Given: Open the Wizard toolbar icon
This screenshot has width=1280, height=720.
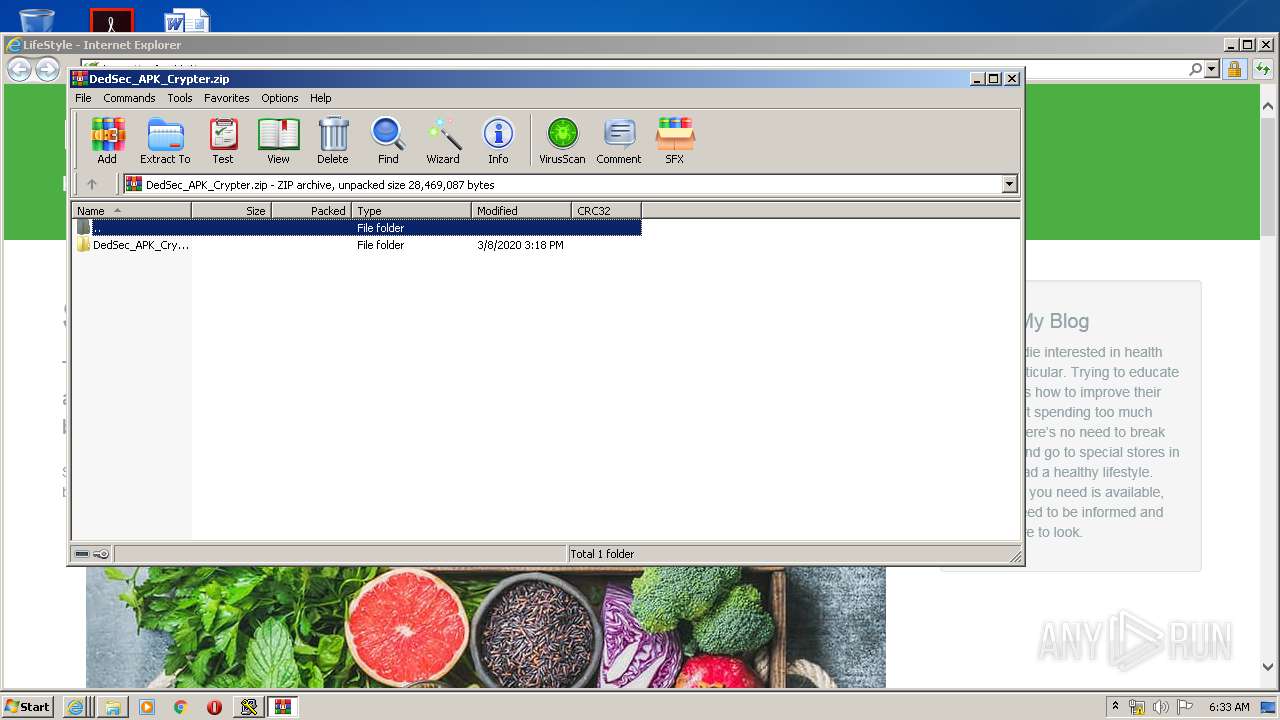Looking at the screenshot, I should click(443, 140).
